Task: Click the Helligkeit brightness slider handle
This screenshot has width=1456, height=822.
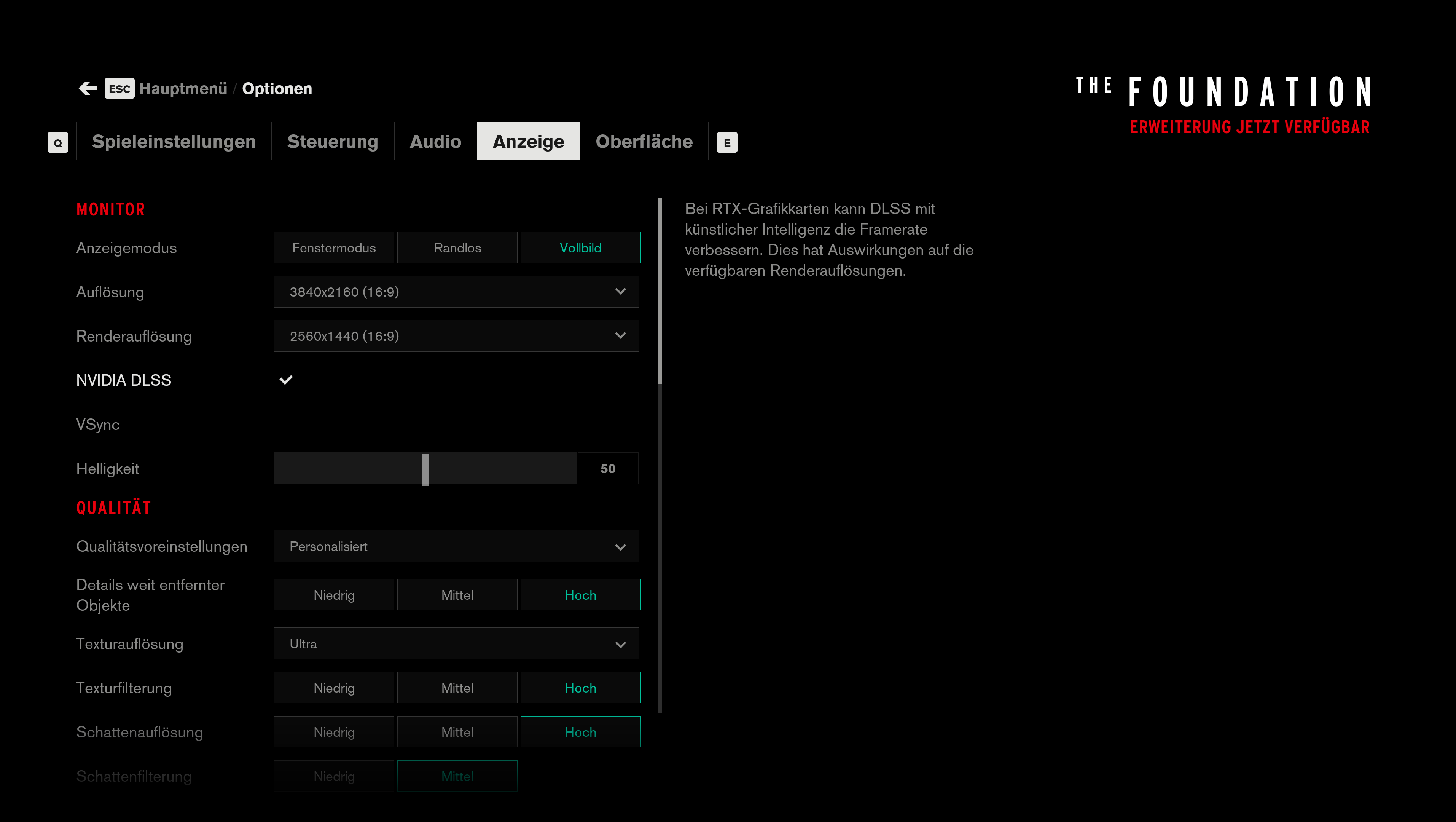Action: coord(425,469)
